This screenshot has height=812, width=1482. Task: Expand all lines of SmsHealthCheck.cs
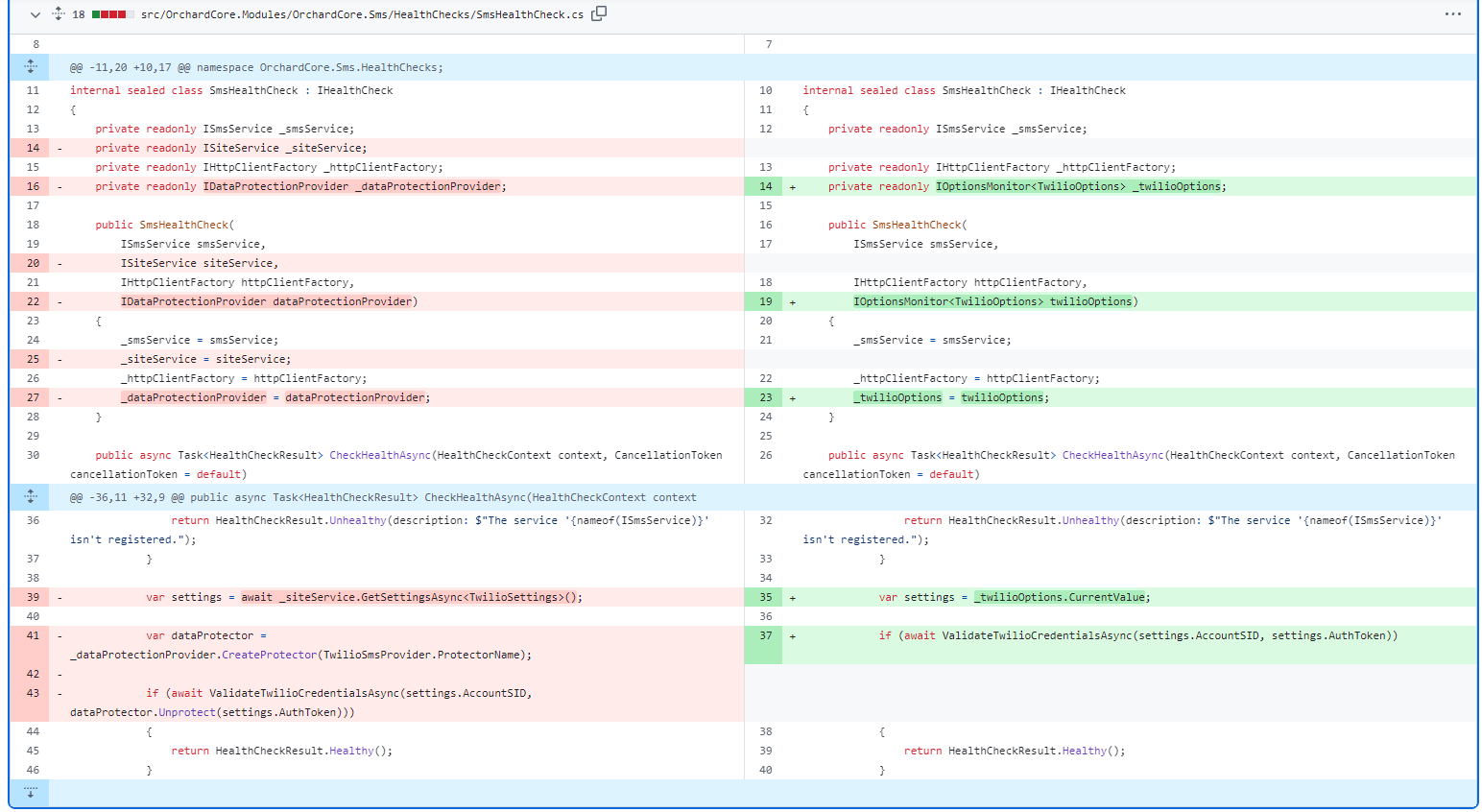(59, 14)
